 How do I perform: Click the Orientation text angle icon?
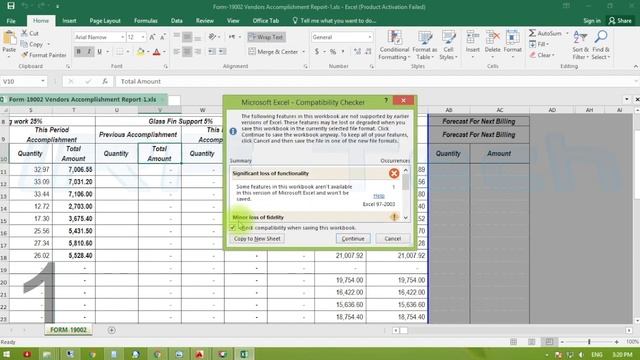click(x=212, y=37)
